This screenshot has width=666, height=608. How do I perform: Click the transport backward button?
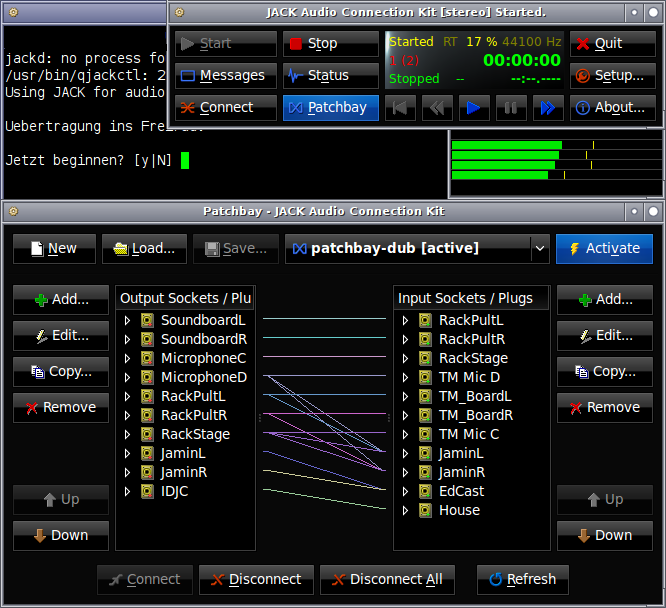tap(437, 108)
